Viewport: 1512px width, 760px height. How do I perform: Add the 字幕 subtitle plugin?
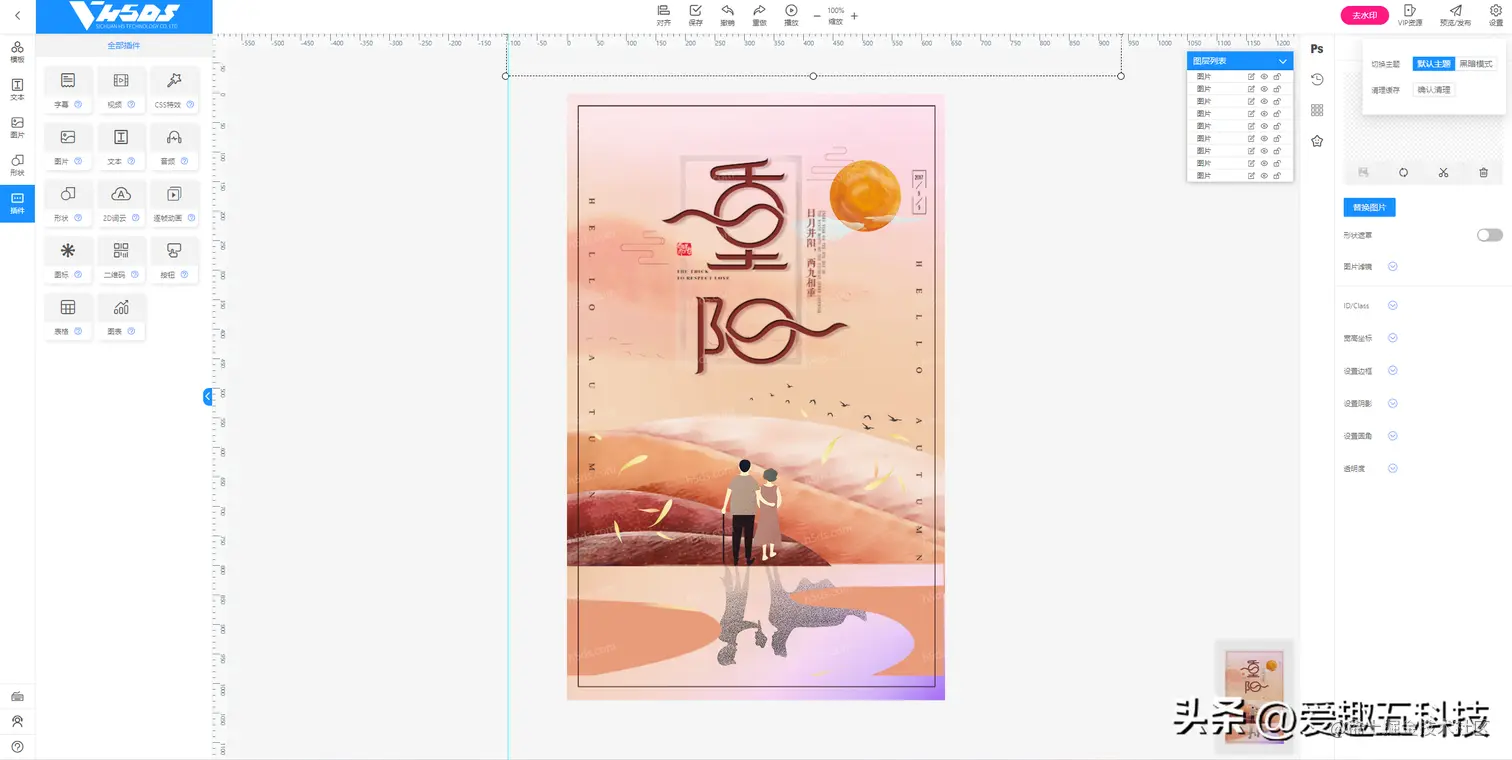point(68,89)
